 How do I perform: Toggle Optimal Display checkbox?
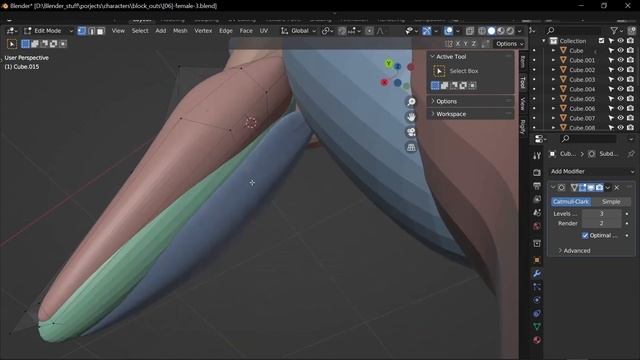[585, 236]
